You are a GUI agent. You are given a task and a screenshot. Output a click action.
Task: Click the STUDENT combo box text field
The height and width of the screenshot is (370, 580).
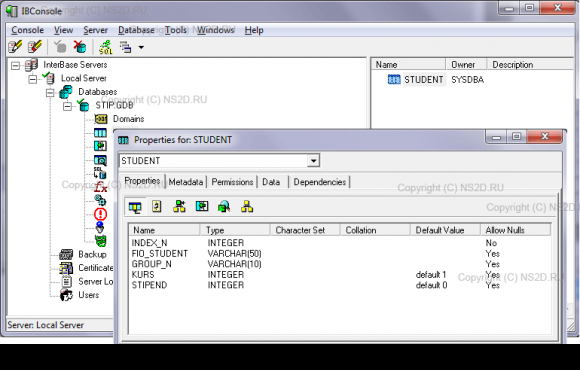pos(214,161)
